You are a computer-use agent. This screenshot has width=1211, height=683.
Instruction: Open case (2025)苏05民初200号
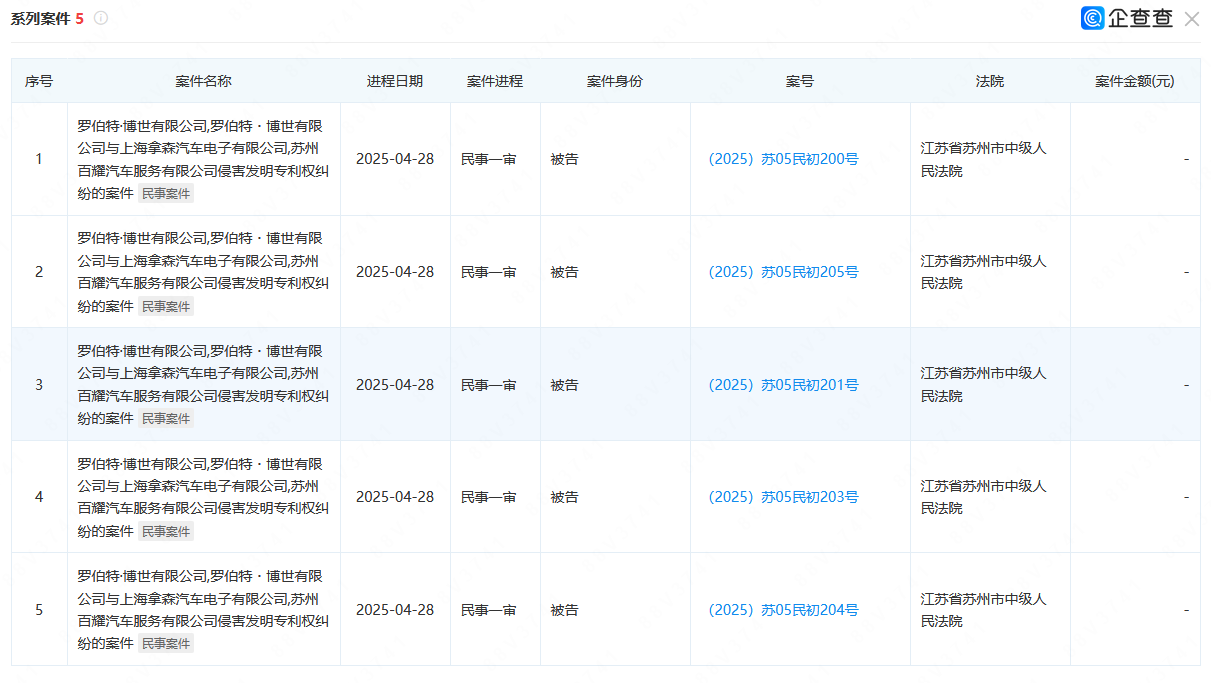pos(783,159)
